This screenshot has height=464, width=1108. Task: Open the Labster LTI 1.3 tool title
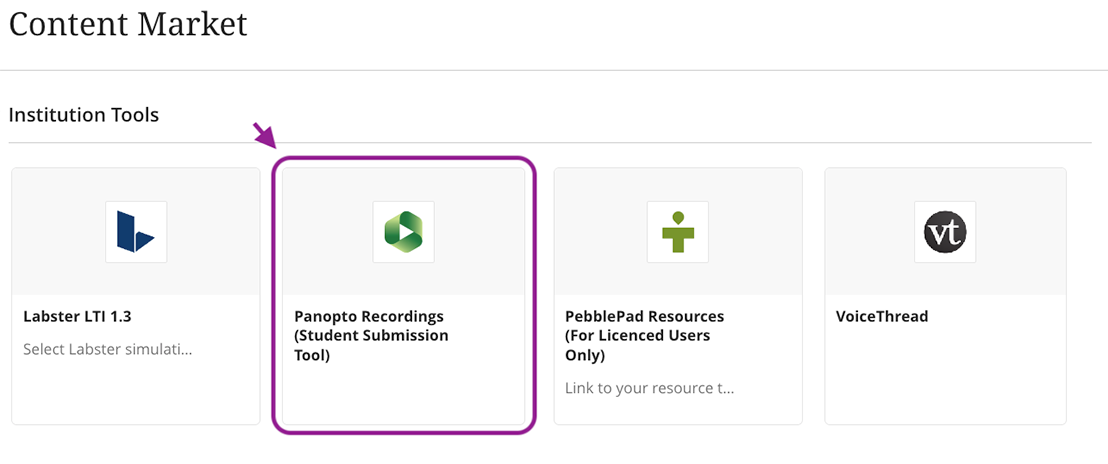(x=77, y=316)
